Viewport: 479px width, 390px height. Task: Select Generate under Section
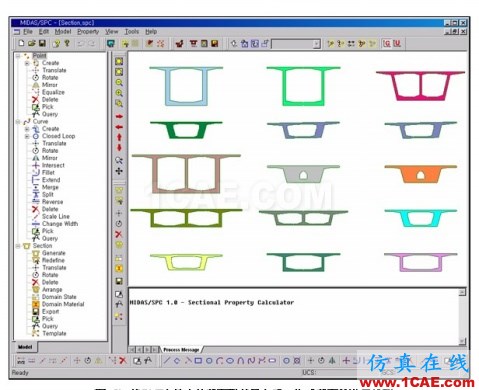coord(54,253)
